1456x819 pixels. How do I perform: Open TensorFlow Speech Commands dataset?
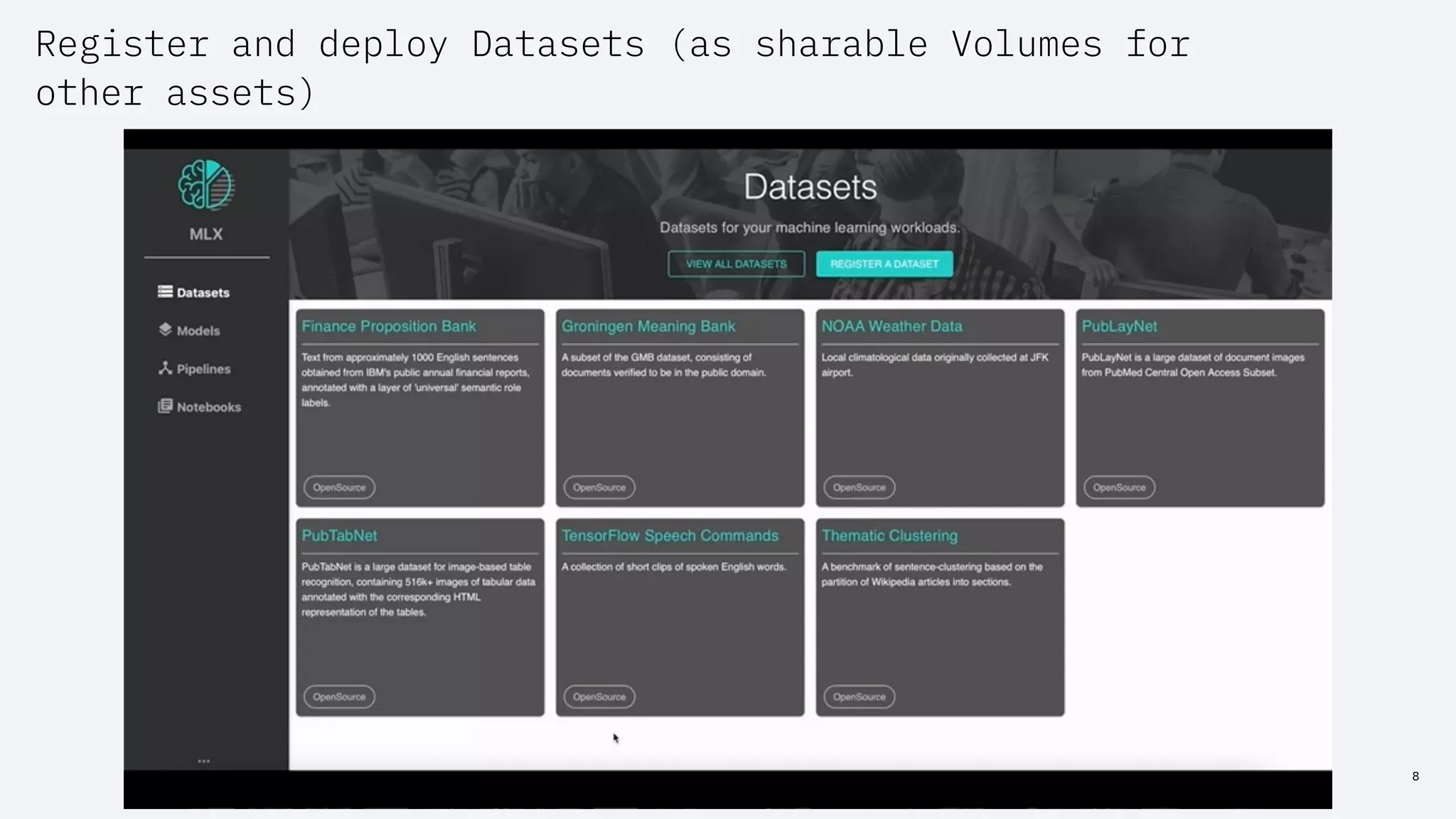click(x=670, y=535)
